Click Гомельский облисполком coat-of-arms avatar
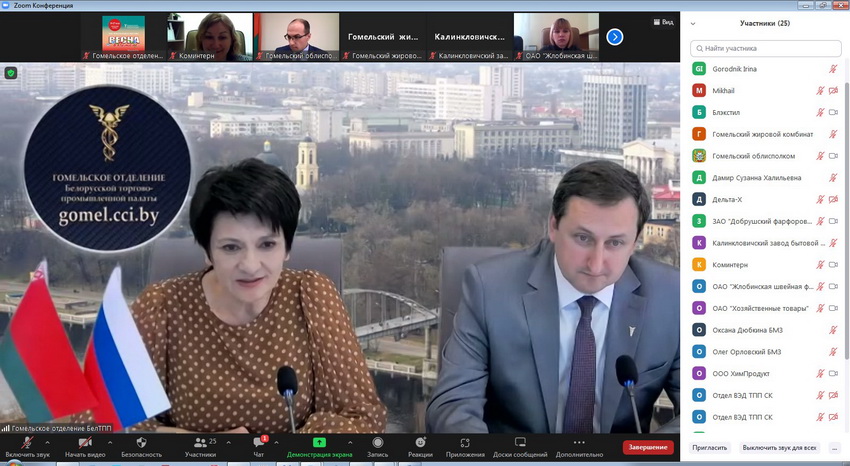This screenshot has height=466, width=850. (699, 156)
